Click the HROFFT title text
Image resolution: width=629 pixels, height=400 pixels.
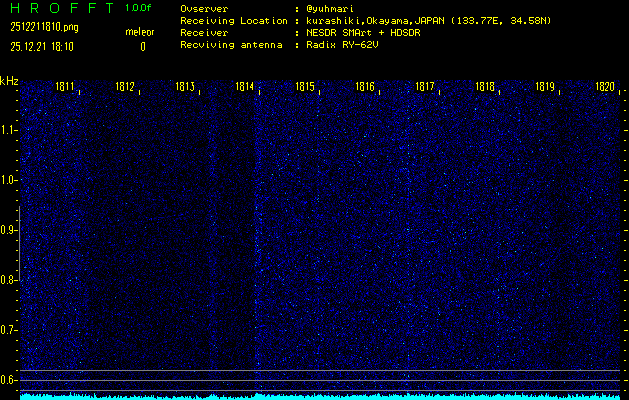click(62, 8)
